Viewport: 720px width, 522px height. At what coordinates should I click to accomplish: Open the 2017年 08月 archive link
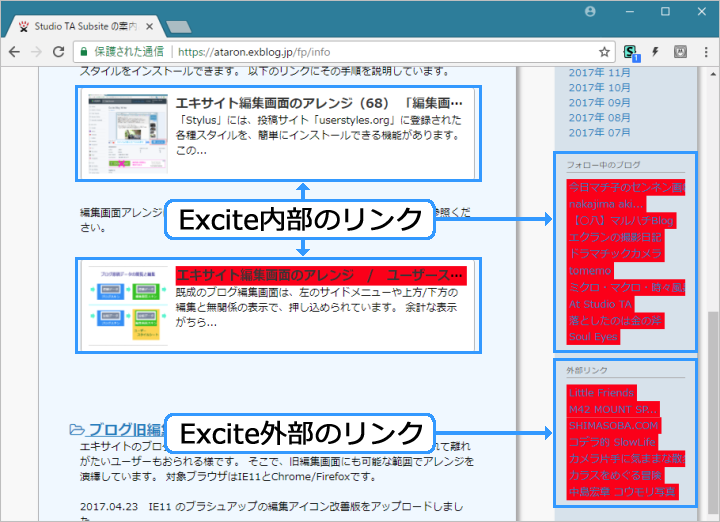(x=599, y=118)
